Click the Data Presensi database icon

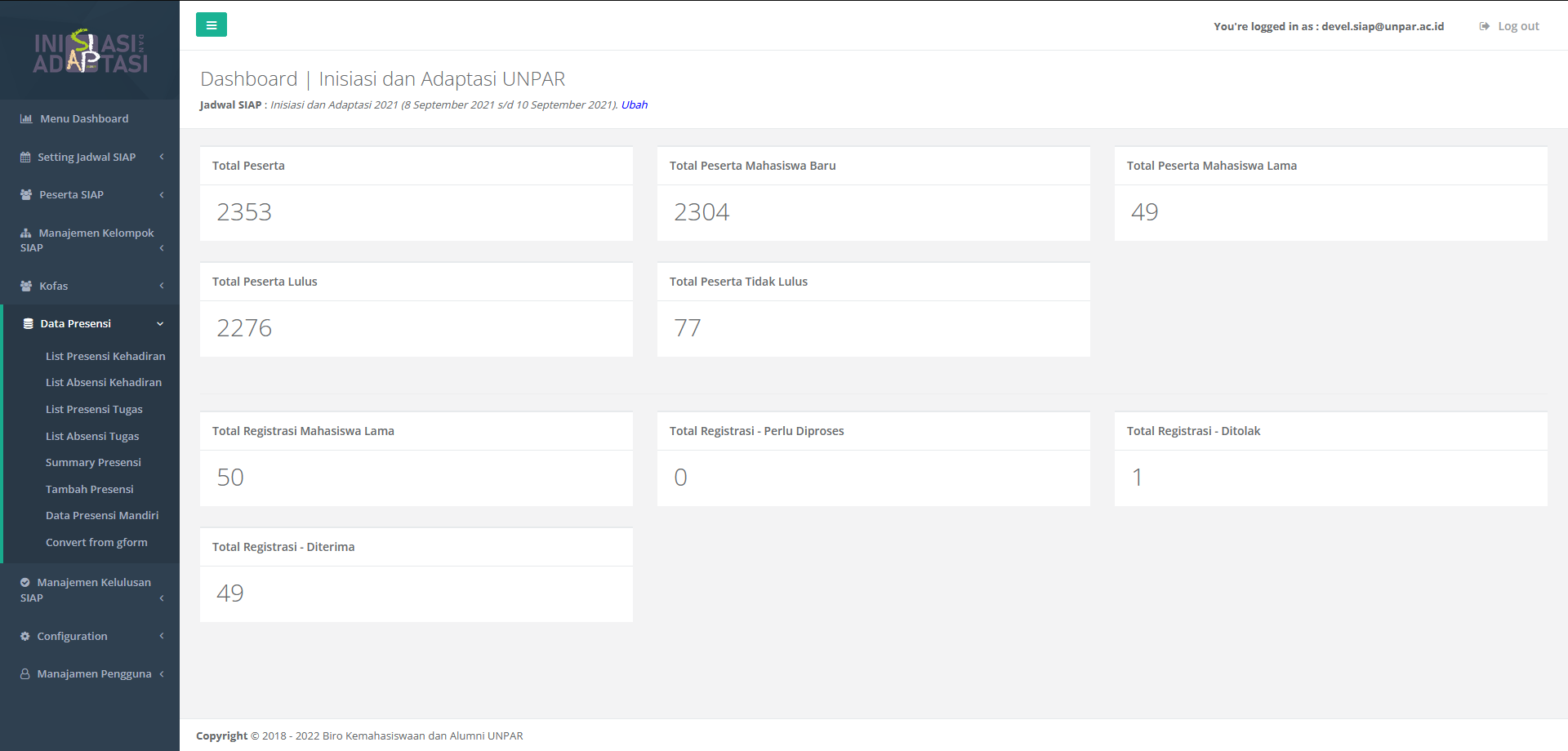point(29,324)
